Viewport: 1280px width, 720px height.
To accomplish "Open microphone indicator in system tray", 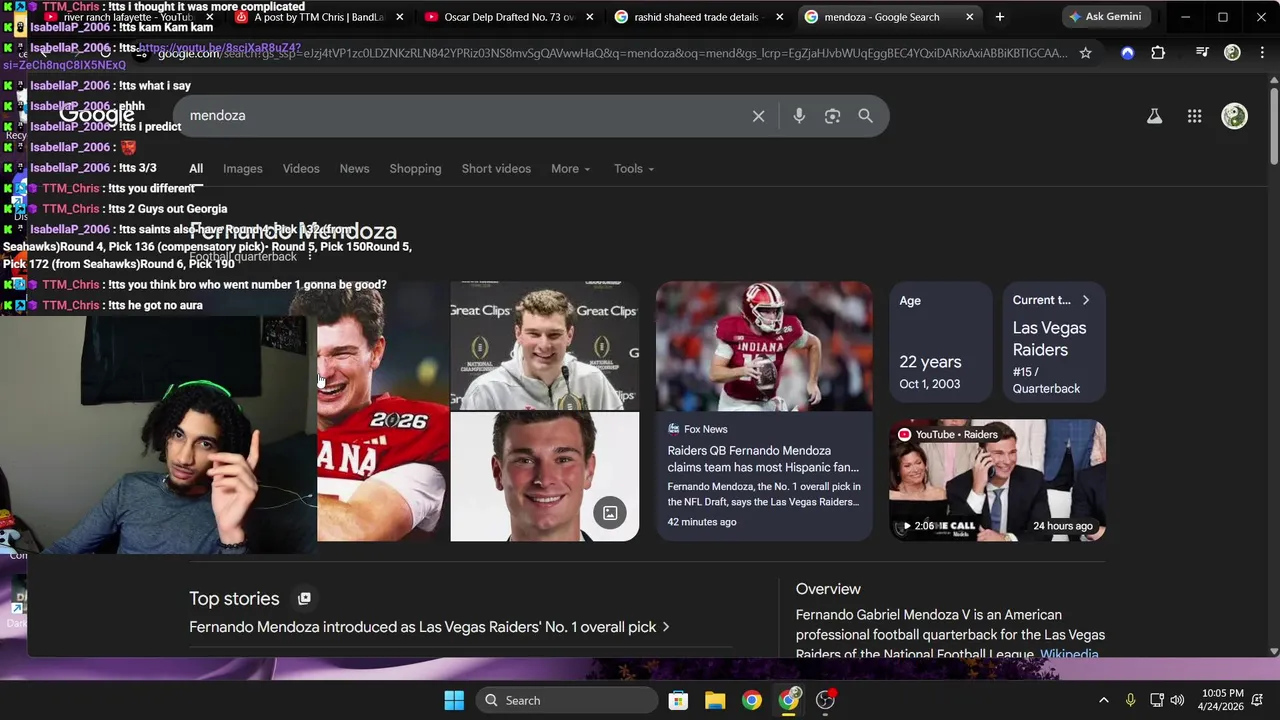I will point(1130,700).
